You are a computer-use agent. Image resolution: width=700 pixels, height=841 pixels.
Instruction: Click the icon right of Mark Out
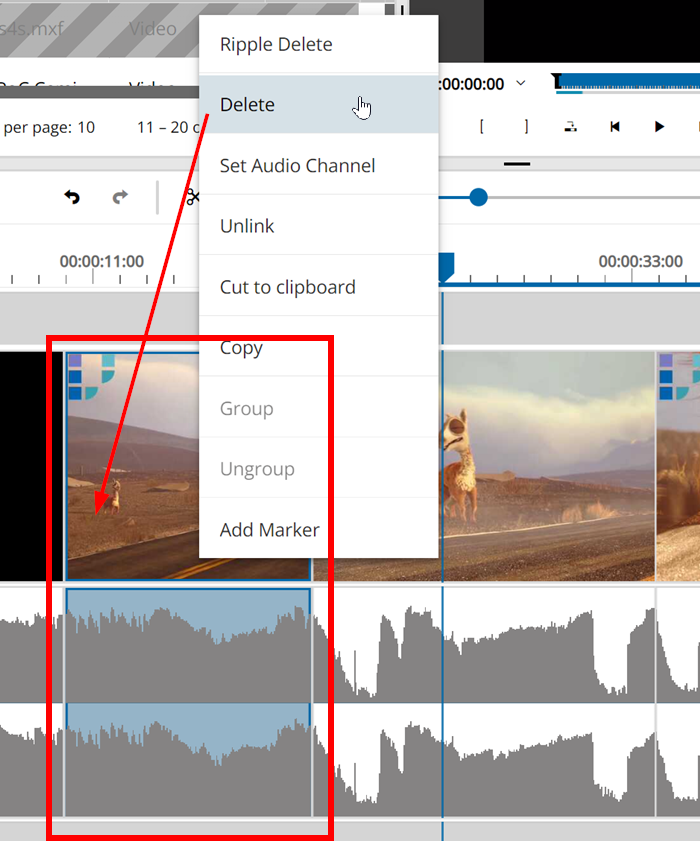(570, 127)
